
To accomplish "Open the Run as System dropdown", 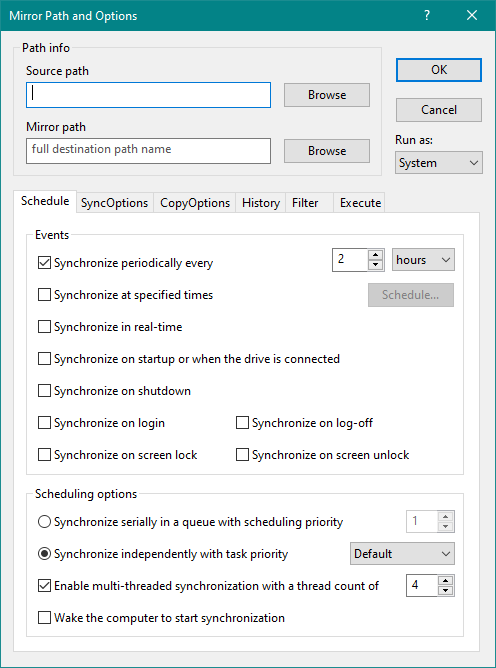I will (438, 163).
